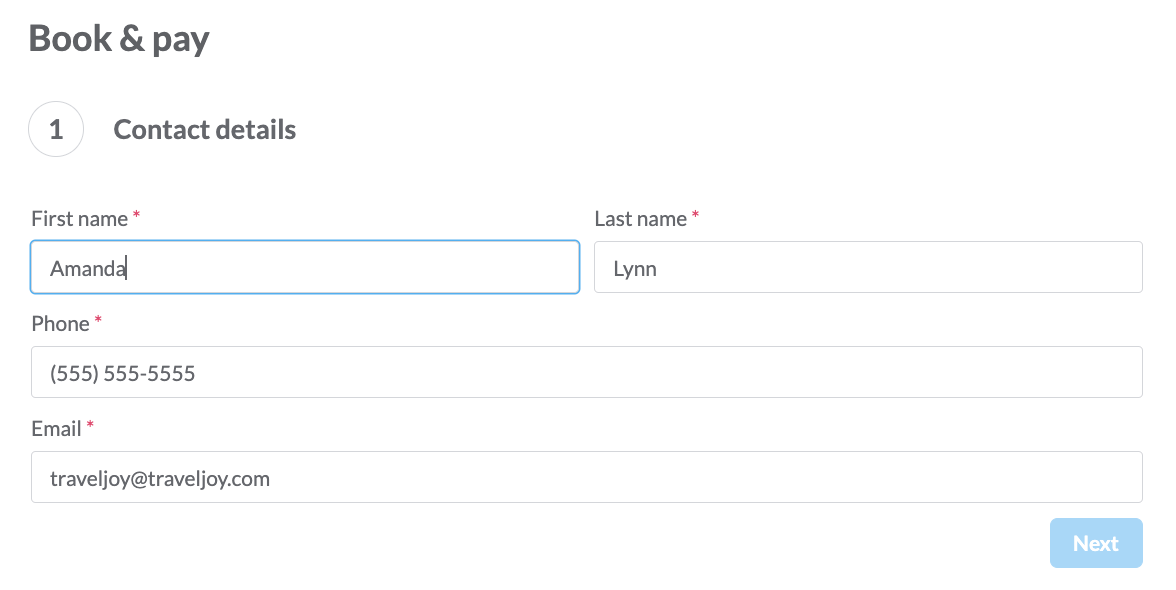Select the Phone input field
1176x590 pixels.
click(x=586, y=372)
